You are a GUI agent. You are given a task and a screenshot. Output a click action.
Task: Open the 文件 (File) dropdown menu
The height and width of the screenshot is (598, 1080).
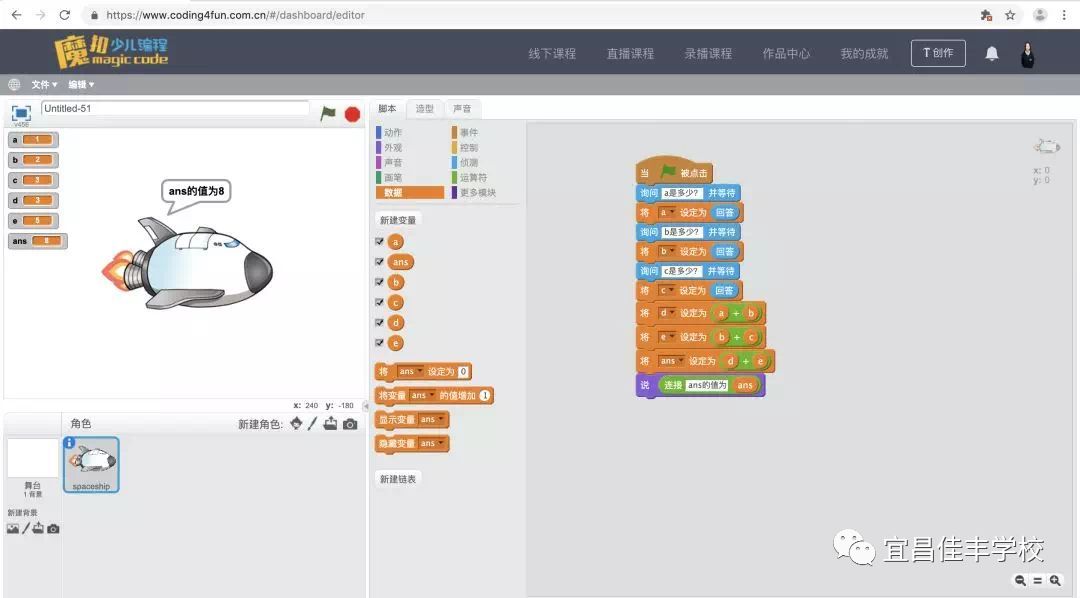tap(42, 84)
